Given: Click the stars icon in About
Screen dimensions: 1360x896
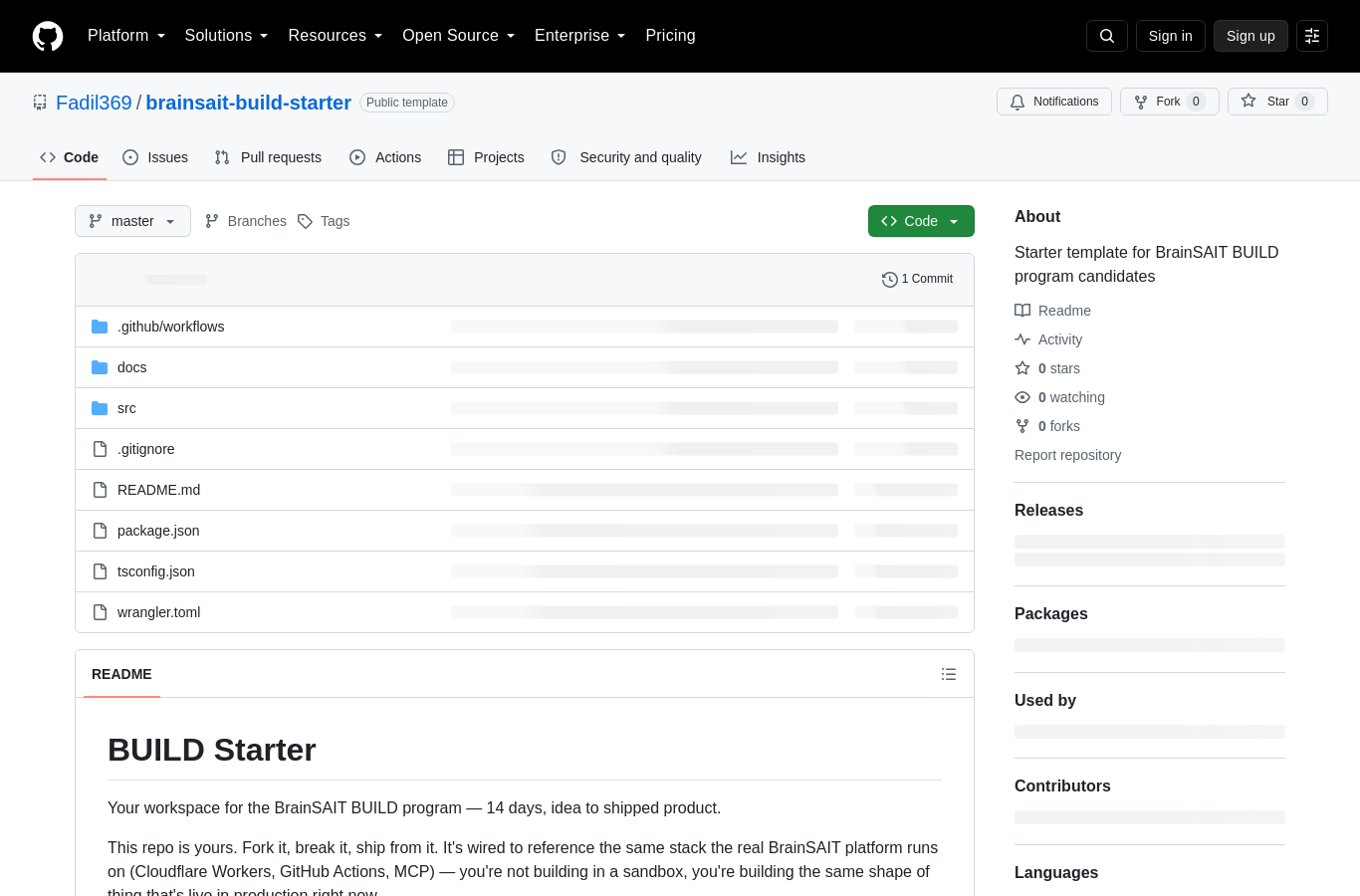Looking at the screenshot, I should 1022,368.
